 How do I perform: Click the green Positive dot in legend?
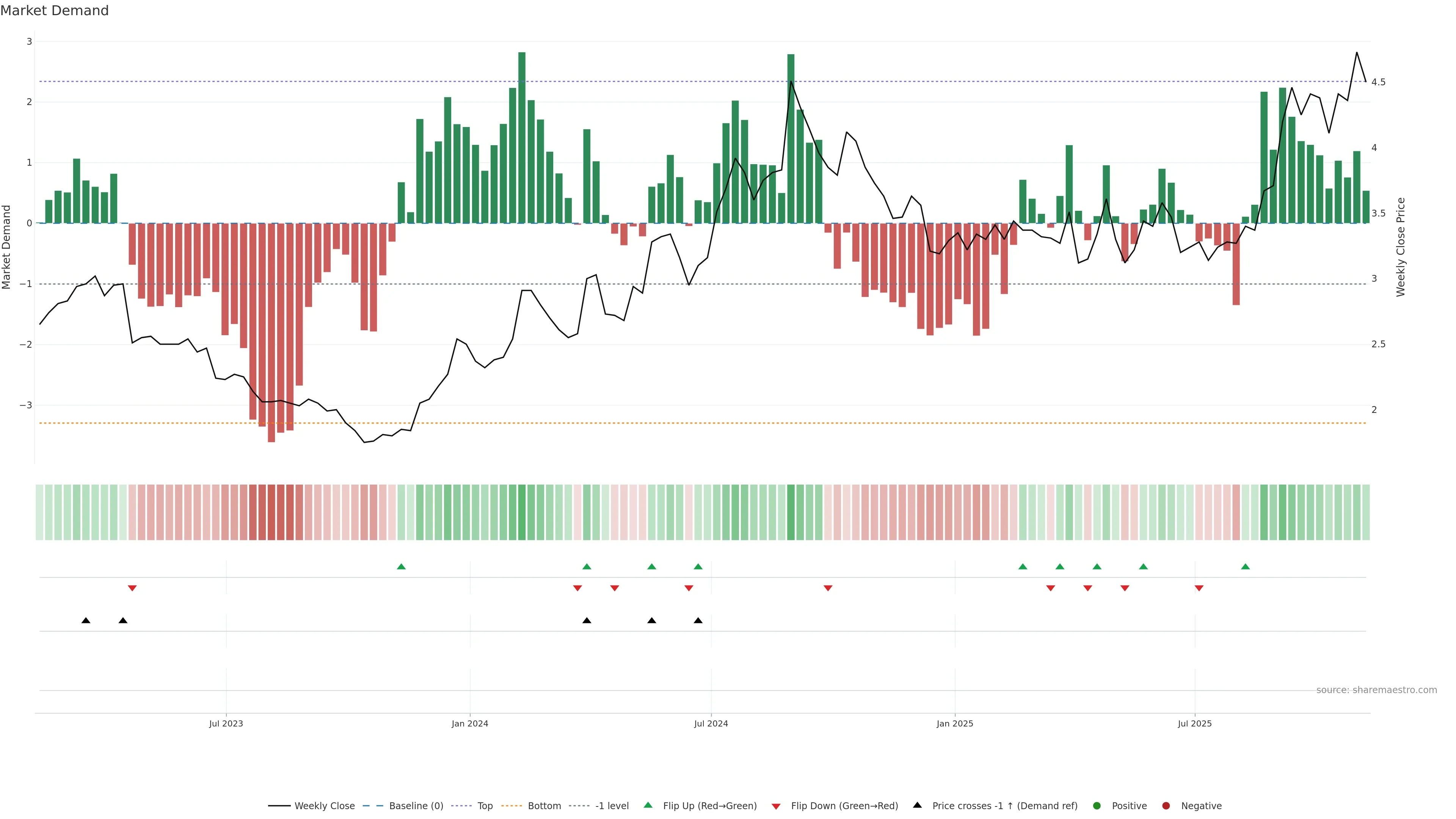tap(1097, 806)
